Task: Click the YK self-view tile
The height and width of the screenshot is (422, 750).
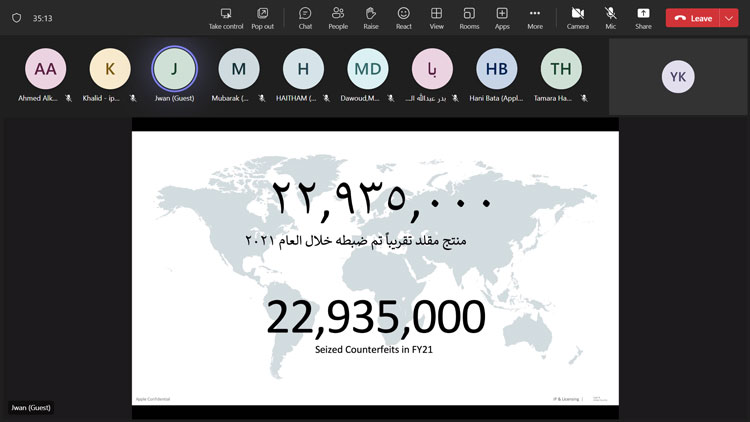Action: [x=678, y=77]
